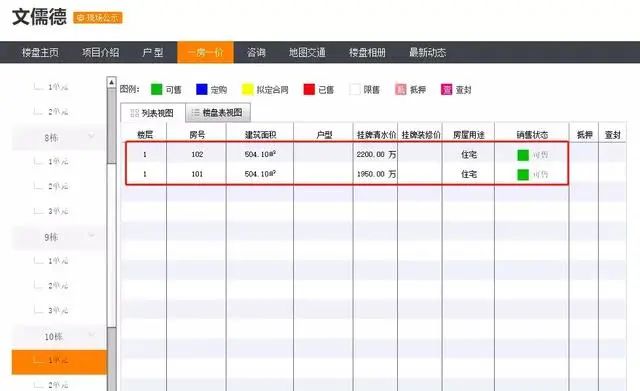Click the white 限售 legend swatch

point(355,89)
